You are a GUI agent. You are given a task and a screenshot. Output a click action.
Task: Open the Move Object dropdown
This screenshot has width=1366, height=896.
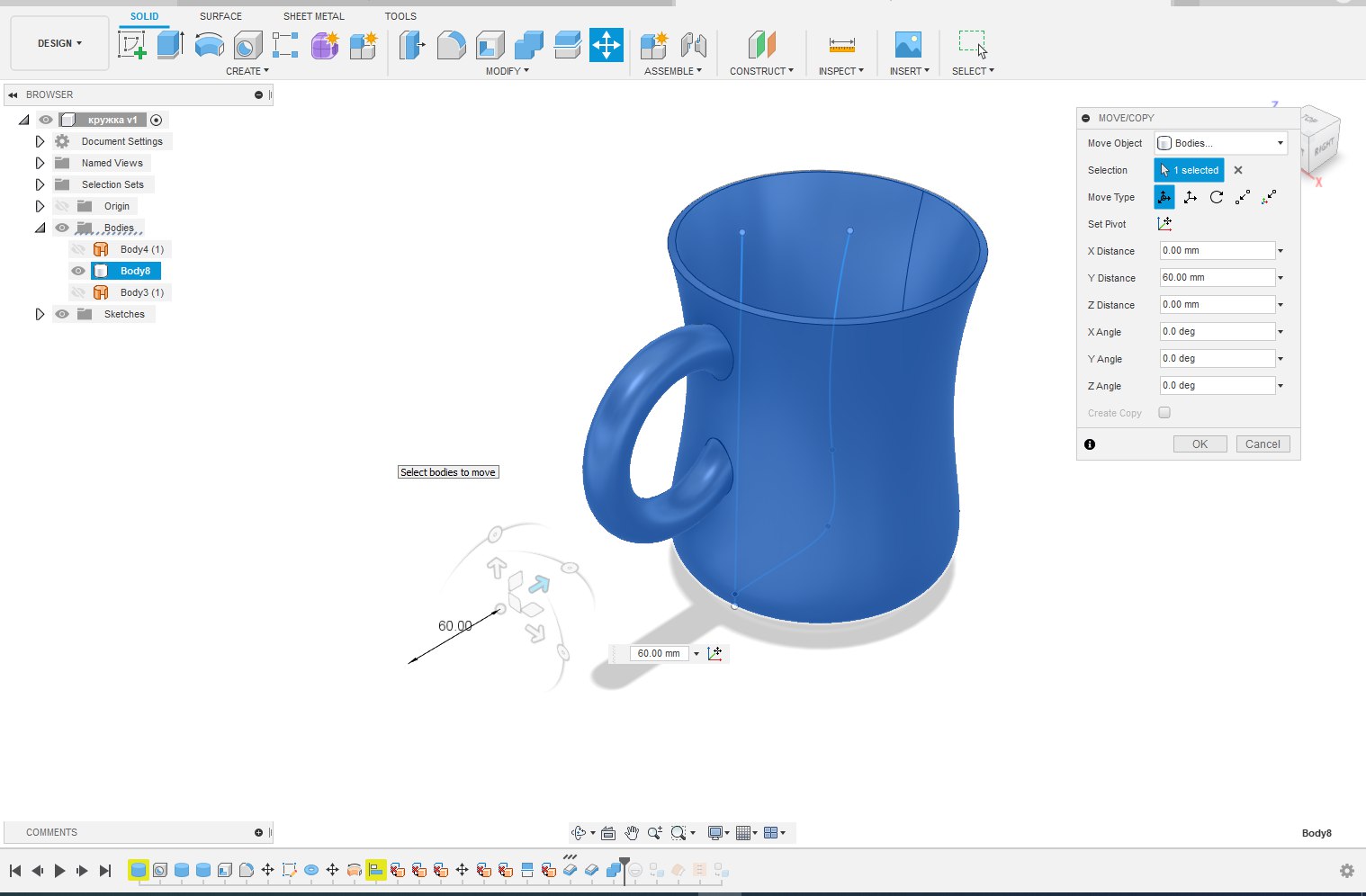(x=1220, y=143)
